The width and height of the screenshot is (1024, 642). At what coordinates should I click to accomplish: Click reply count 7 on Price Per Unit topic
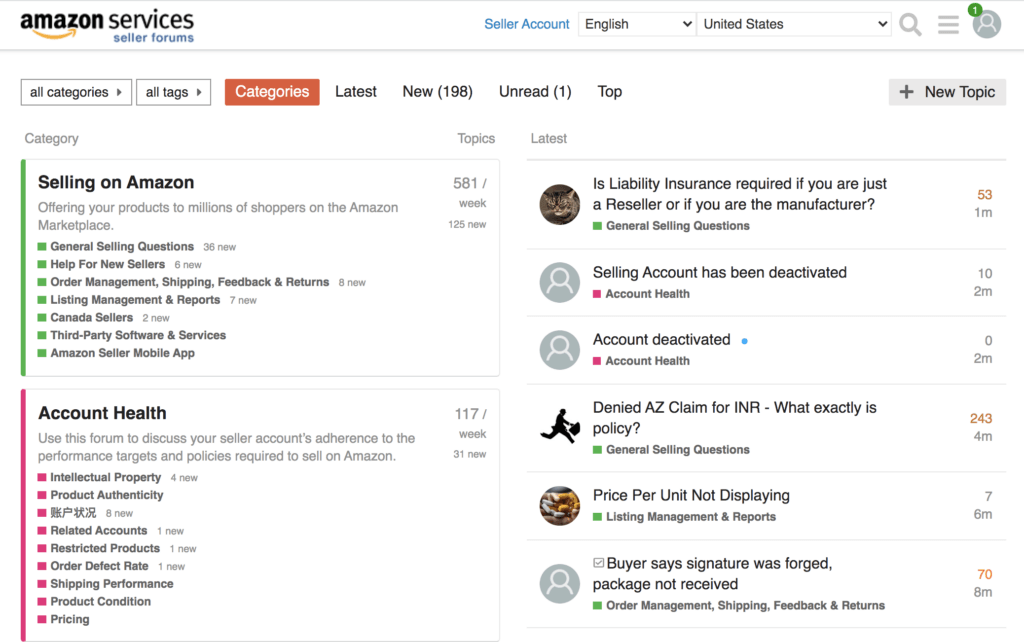coord(989,496)
